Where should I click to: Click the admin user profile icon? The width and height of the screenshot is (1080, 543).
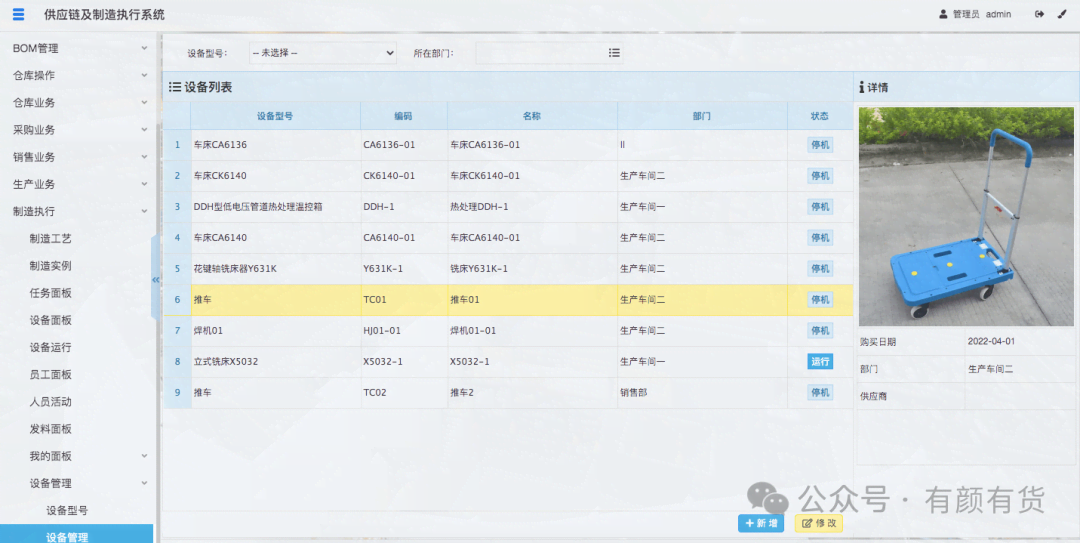tap(943, 14)
